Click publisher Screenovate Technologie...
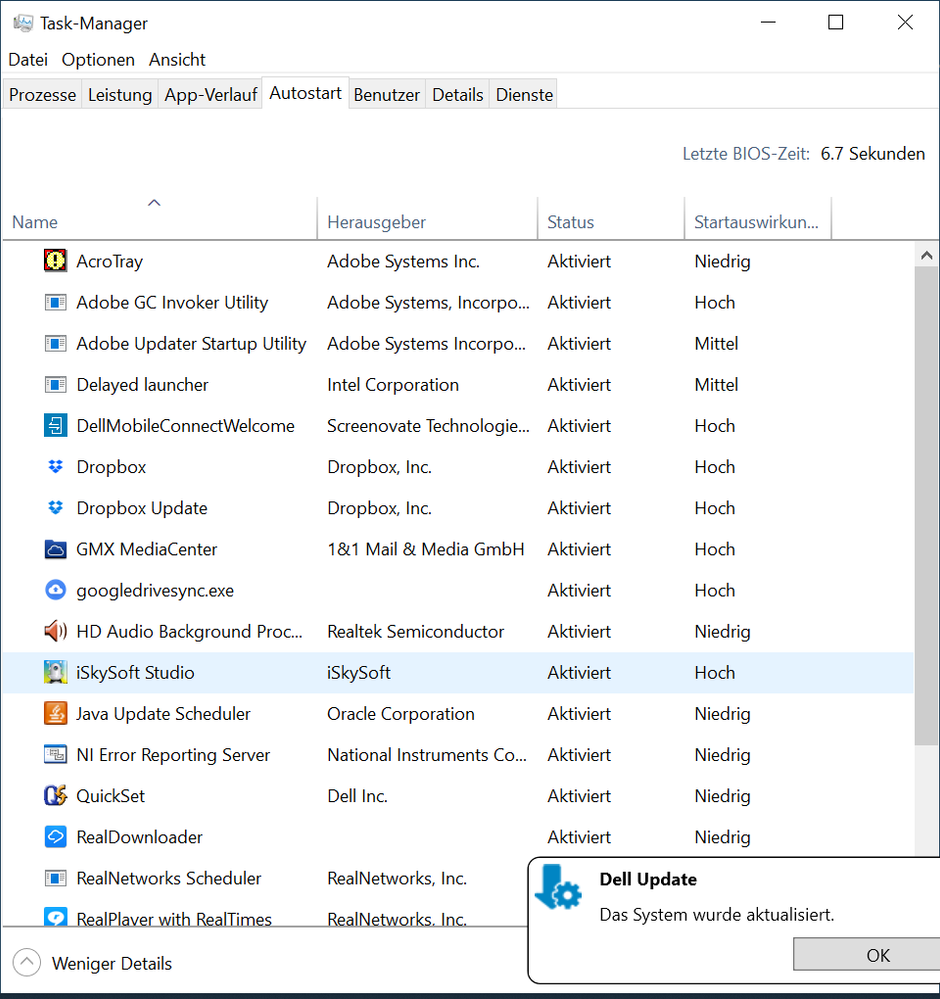This screenshot has width=940, height=999. click(428, 426)
